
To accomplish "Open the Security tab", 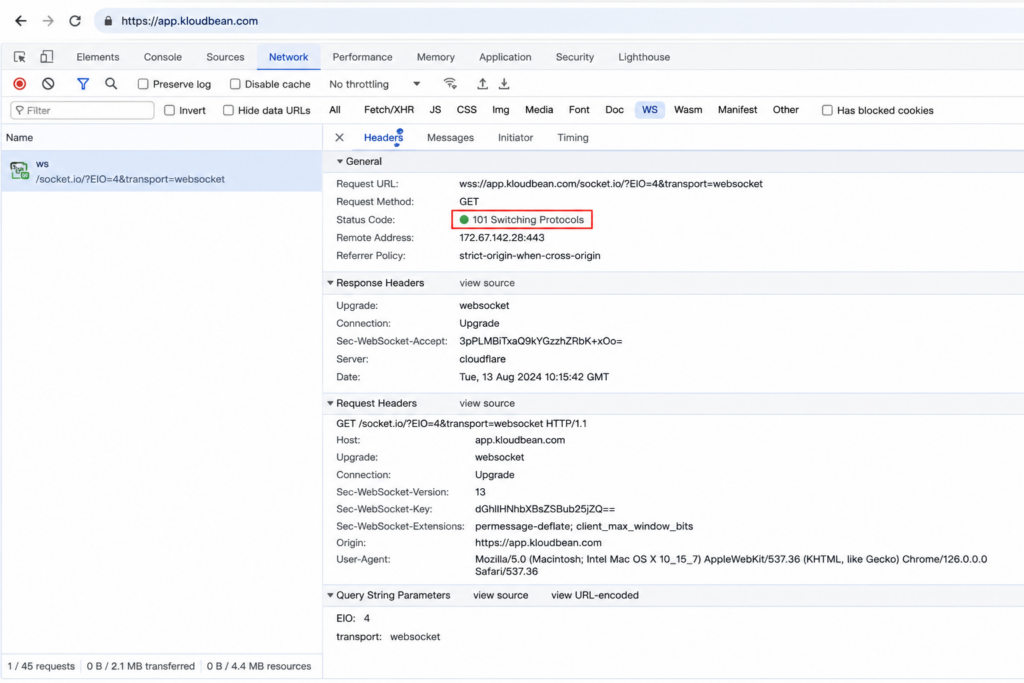I will coord(575,57).
